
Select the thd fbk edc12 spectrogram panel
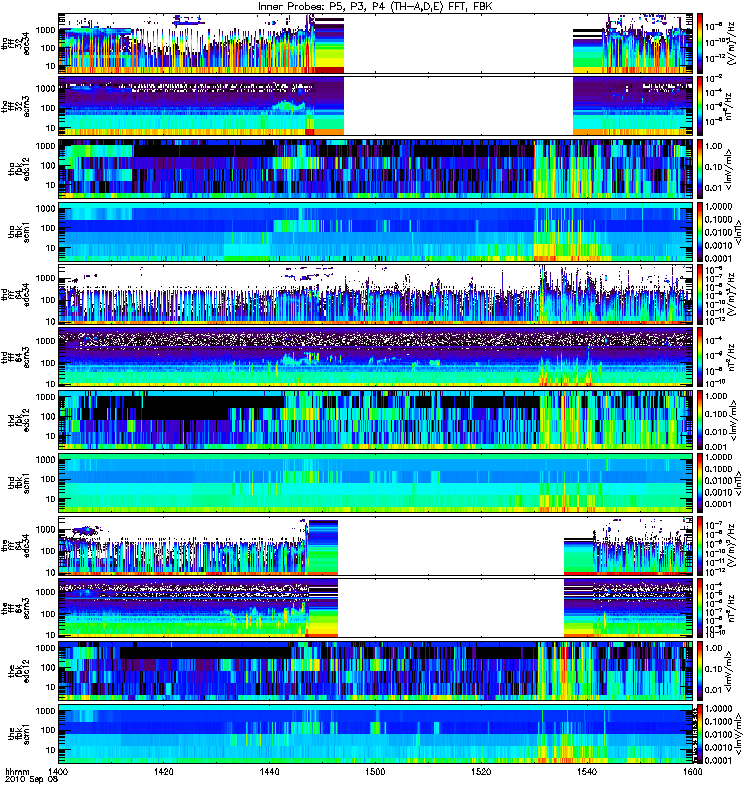[x=376, y=420]
